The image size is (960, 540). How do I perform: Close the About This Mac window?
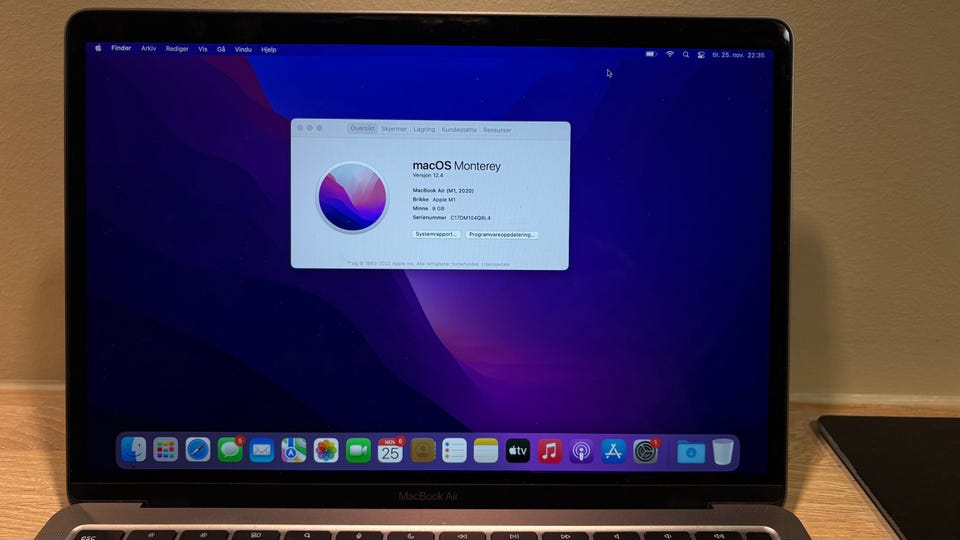pyautogui.click(x=300, y=128)
